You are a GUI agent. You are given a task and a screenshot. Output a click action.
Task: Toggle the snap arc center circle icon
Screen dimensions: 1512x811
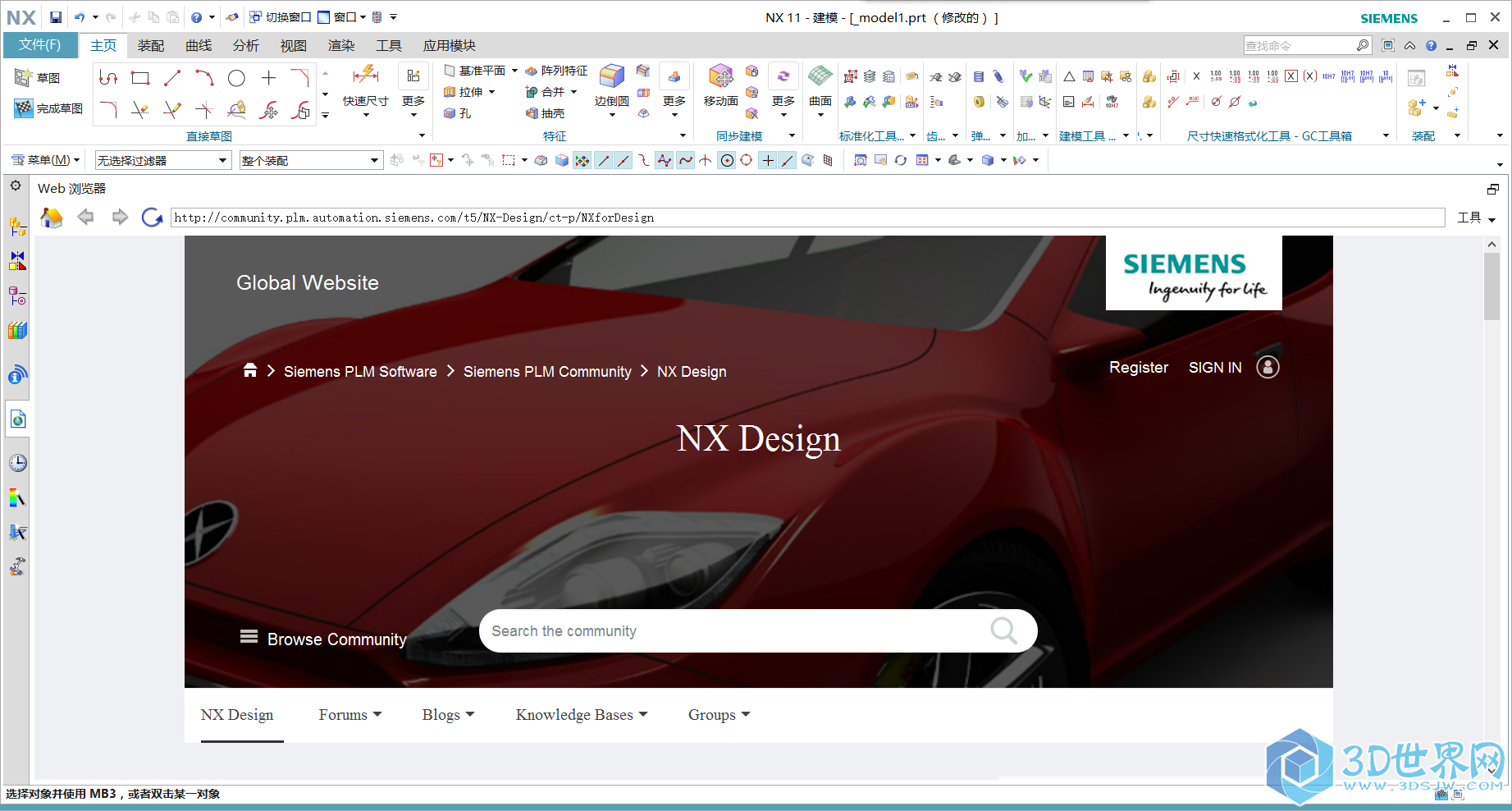pos(727,160)
